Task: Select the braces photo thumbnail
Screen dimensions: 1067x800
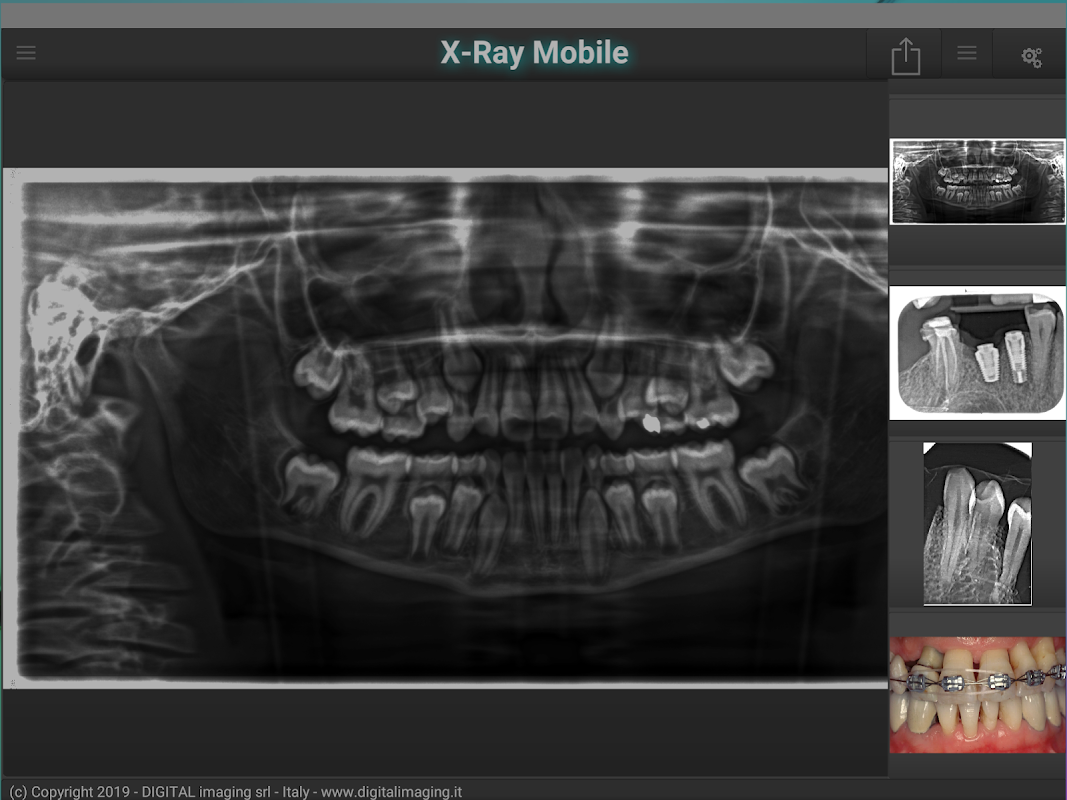Action: (x=977, y=695)
